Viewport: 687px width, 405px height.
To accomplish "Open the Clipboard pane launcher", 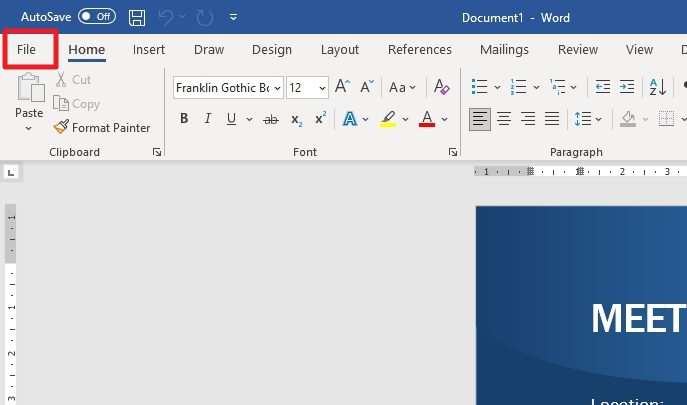I will (x=157, y=152).
